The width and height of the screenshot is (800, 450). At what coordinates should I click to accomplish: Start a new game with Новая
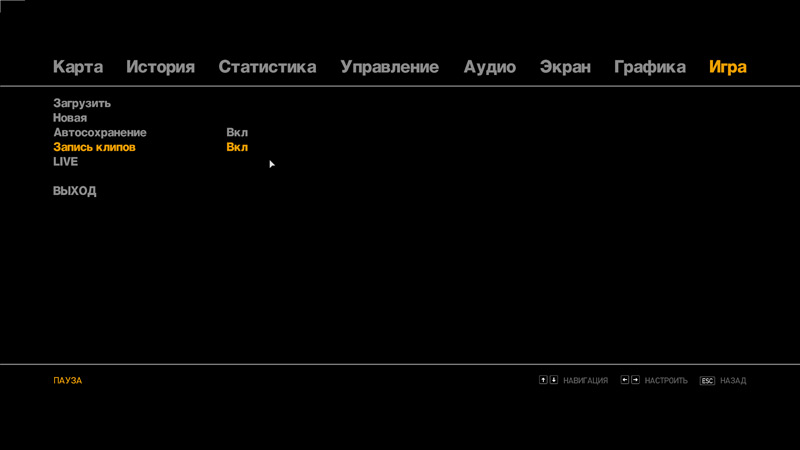[x=70, y=118]
